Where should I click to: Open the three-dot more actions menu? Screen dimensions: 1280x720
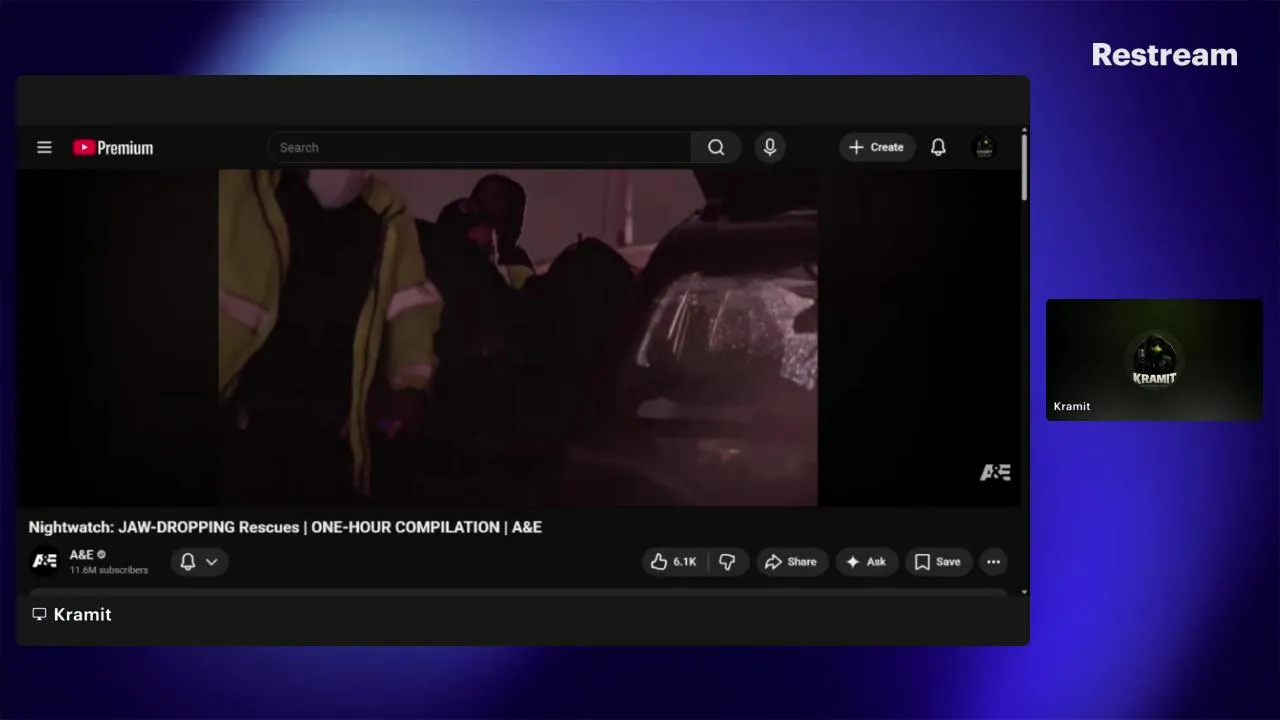click(993, 562)
